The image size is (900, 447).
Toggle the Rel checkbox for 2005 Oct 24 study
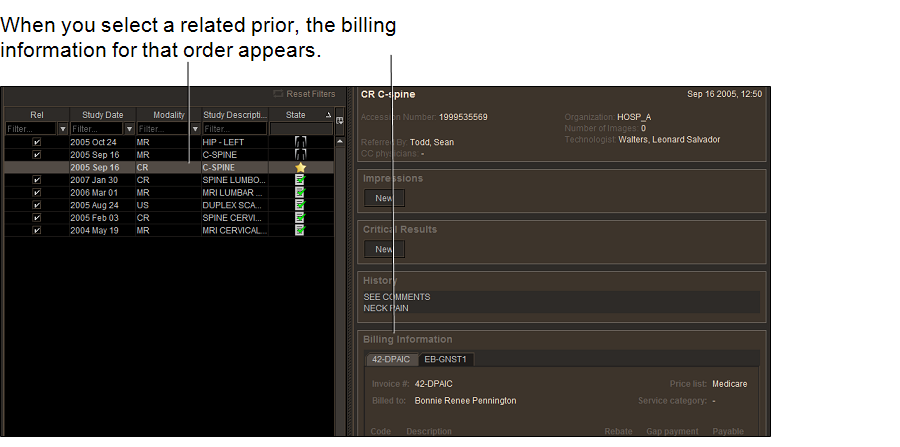[x=37, y=143]
